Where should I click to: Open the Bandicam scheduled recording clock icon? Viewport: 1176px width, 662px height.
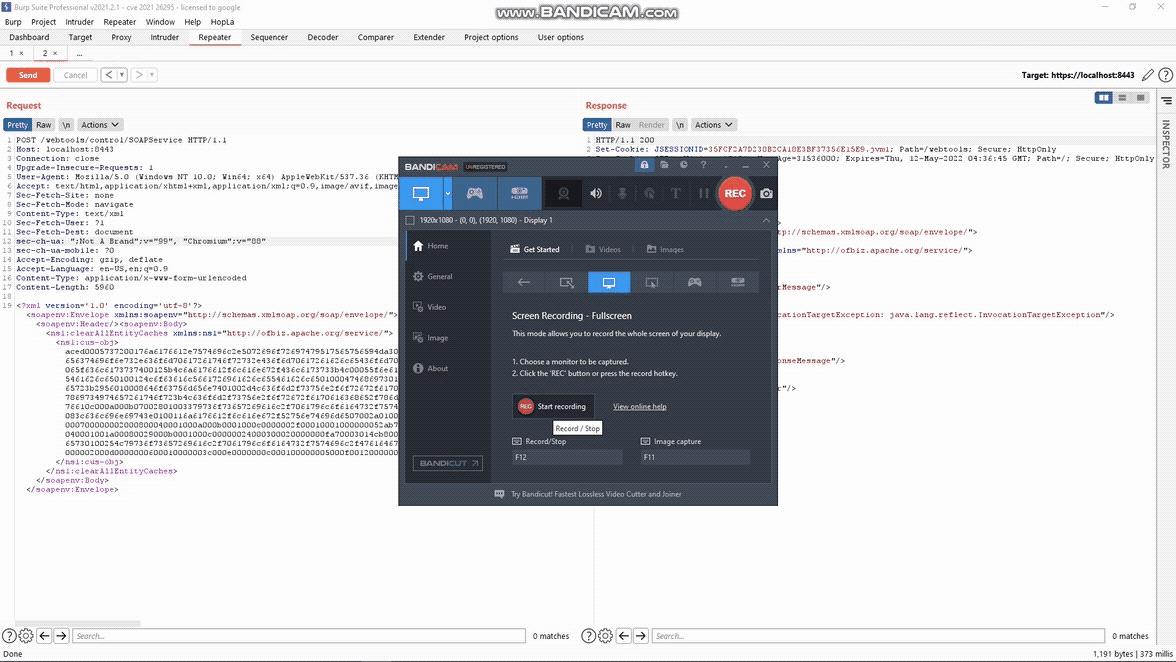pyautogui.click(x=683, y=165)
